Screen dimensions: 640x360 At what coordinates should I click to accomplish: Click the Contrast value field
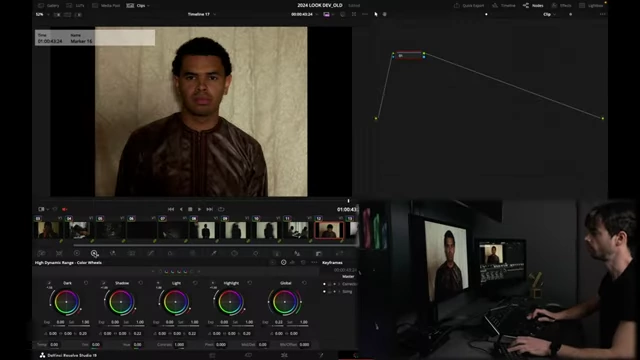(x=179, y=344)
